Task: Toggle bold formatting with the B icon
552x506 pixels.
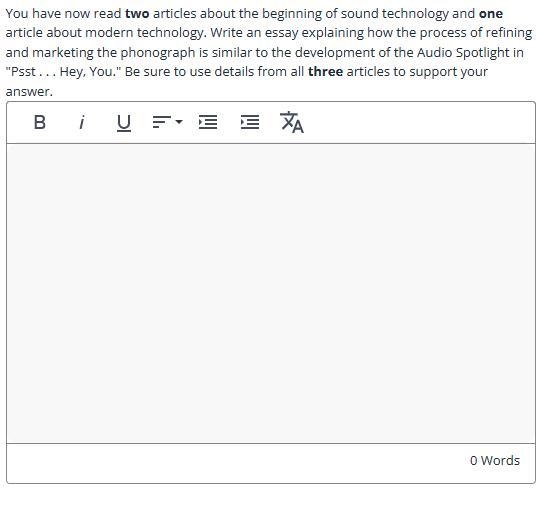Action: (x=39, y=123)
